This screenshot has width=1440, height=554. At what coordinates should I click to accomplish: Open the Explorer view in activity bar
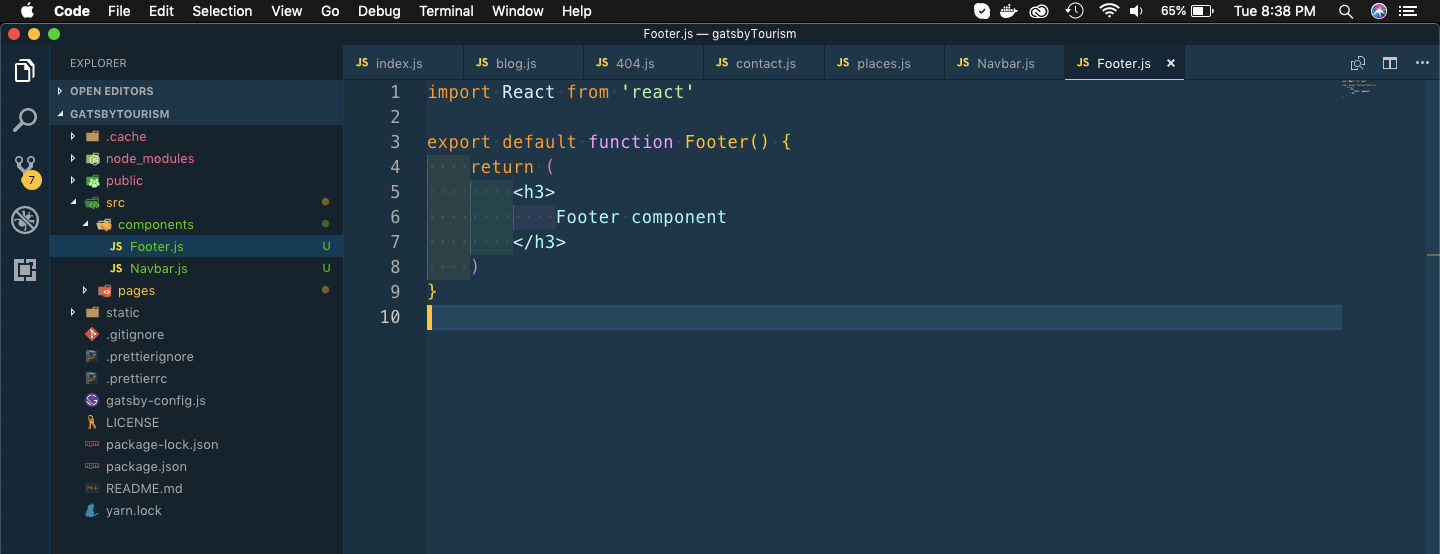click(x=25, y=71)
